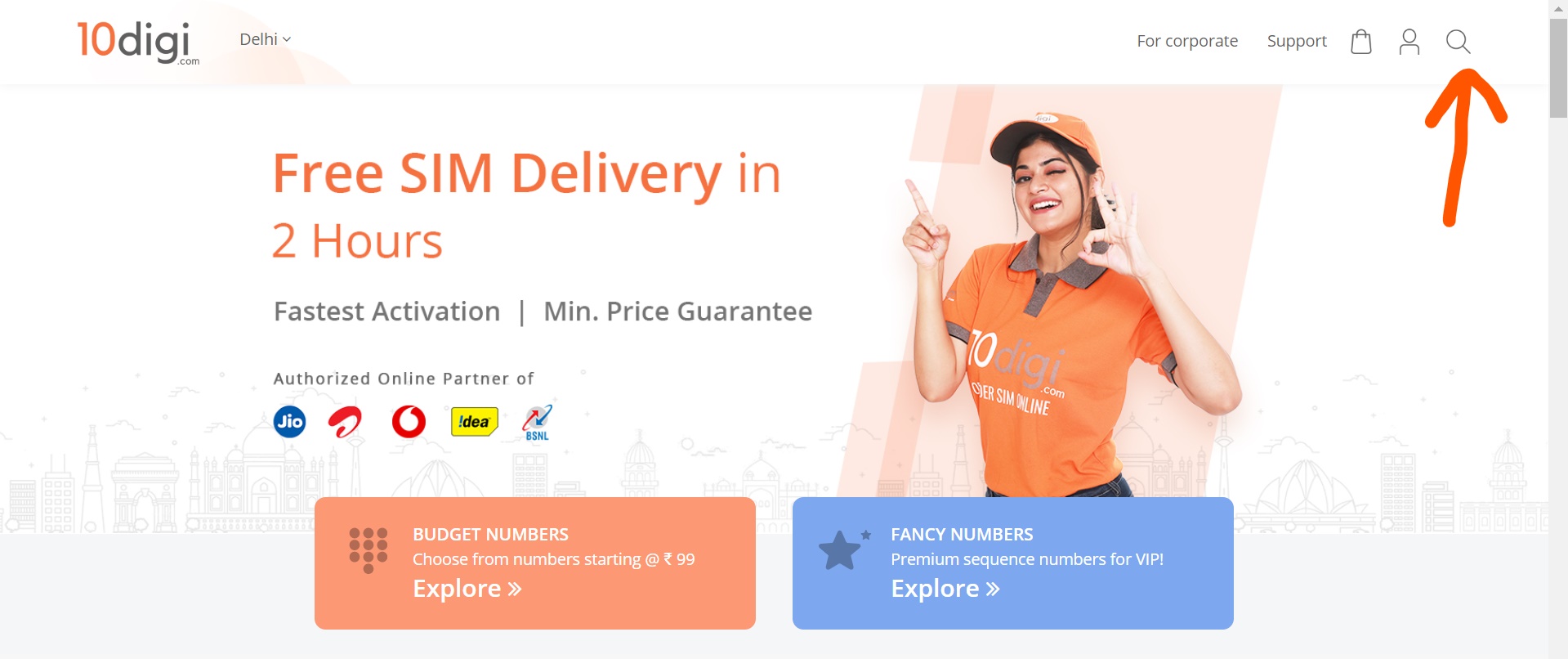Click the Budget Numbers dial-pad icon
Viewport: 1568px width, 659px height.
pyautogui.click(x=368, y=550)
